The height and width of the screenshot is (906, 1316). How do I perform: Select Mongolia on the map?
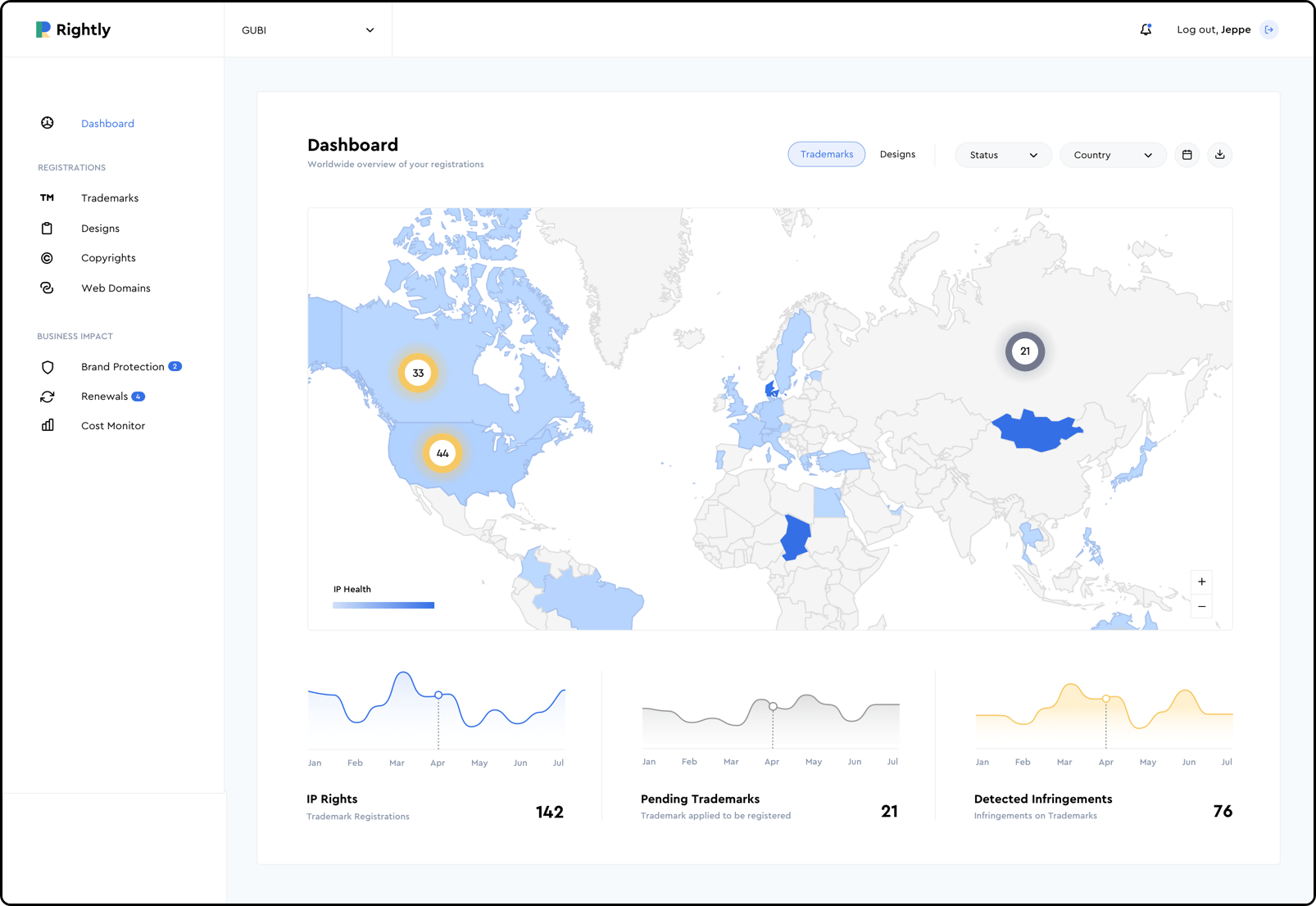[1037, 431]
